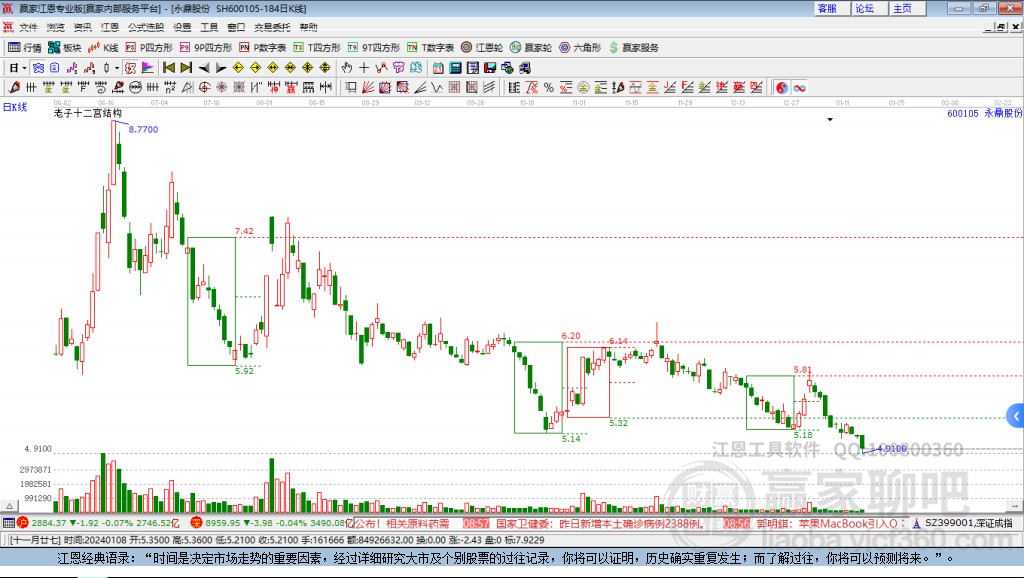Select the crosshair plus cursor tool
The image size is (1024, 578).
[364, 68]
